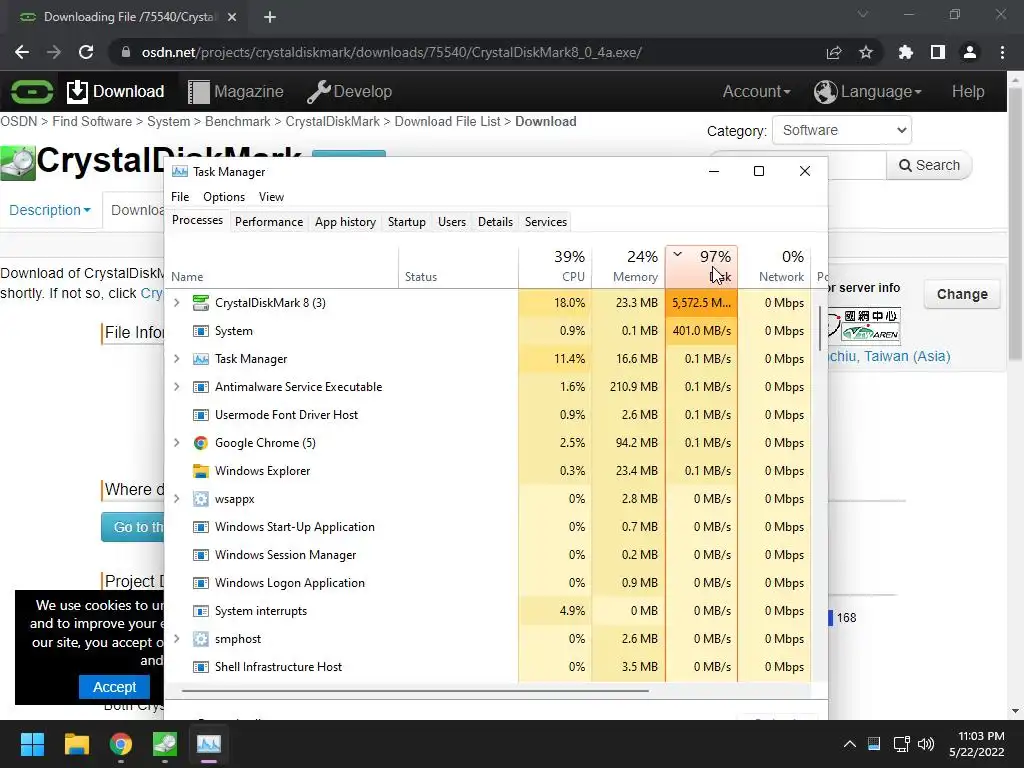Click the Benchmark breadcrumb link
Viewport: 1024px width, 768px height.
click(x=238, y=121)
